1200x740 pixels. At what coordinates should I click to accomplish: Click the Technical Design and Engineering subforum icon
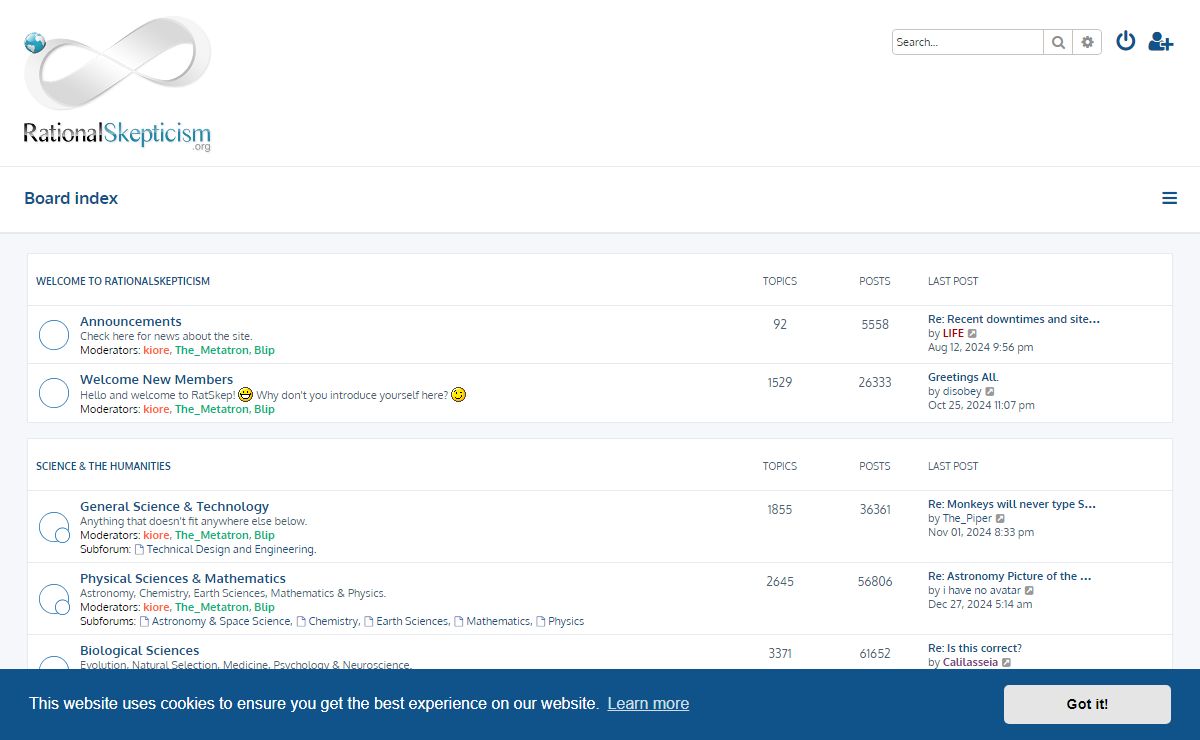[139, 550]
